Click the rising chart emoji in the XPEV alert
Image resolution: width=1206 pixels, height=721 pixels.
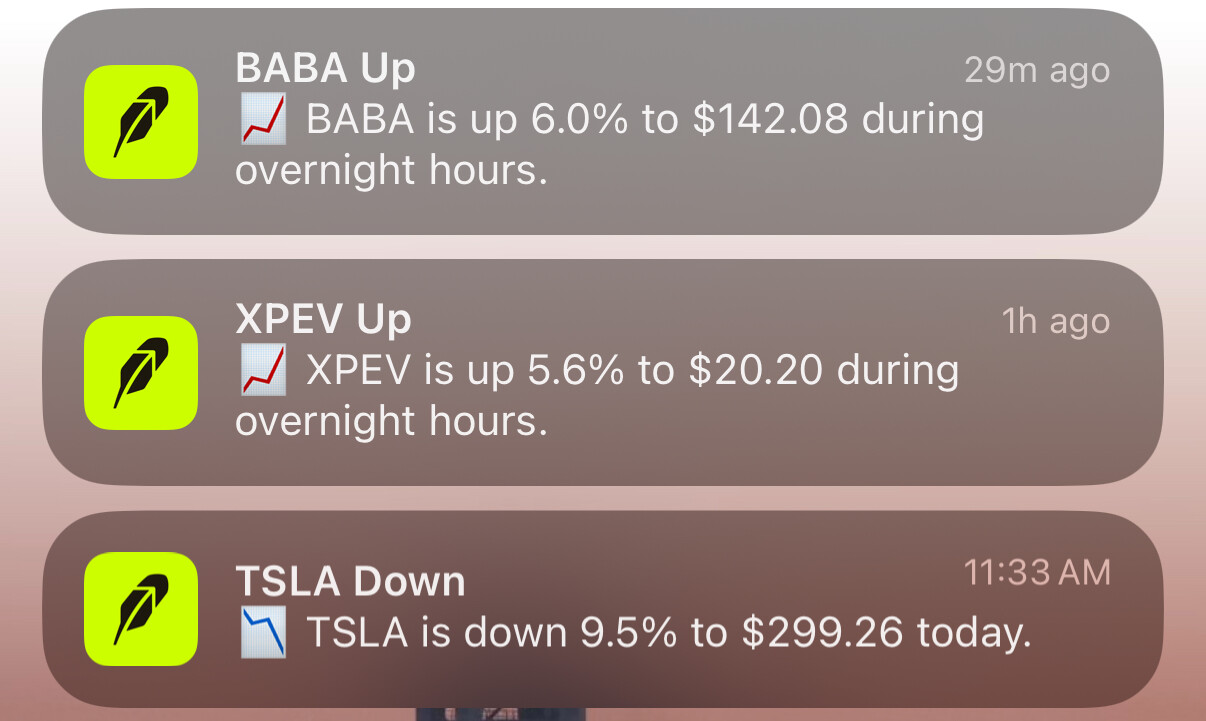[x=264, y=371]
